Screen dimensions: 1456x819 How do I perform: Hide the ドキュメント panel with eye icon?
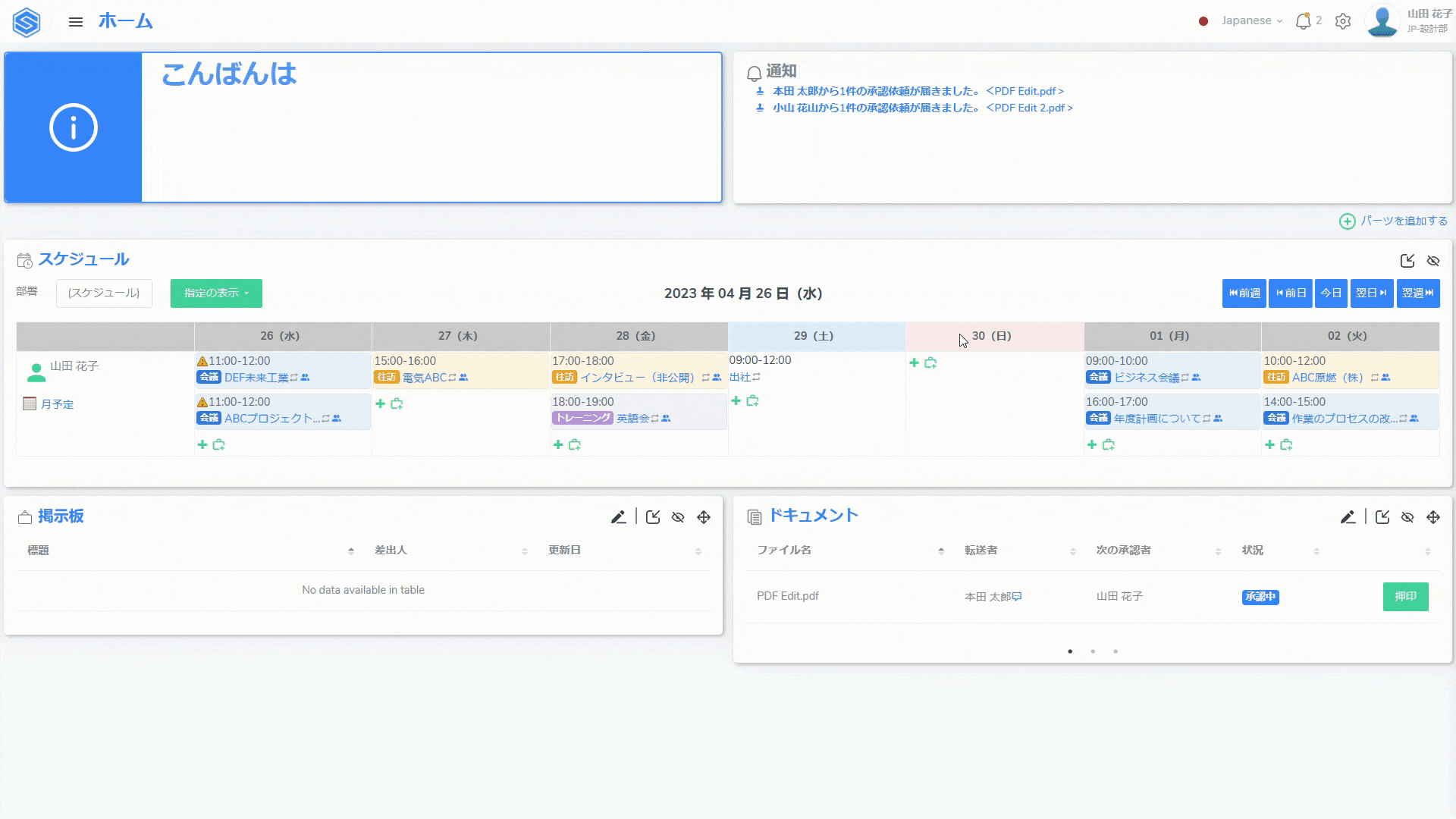click(1407, 517)
